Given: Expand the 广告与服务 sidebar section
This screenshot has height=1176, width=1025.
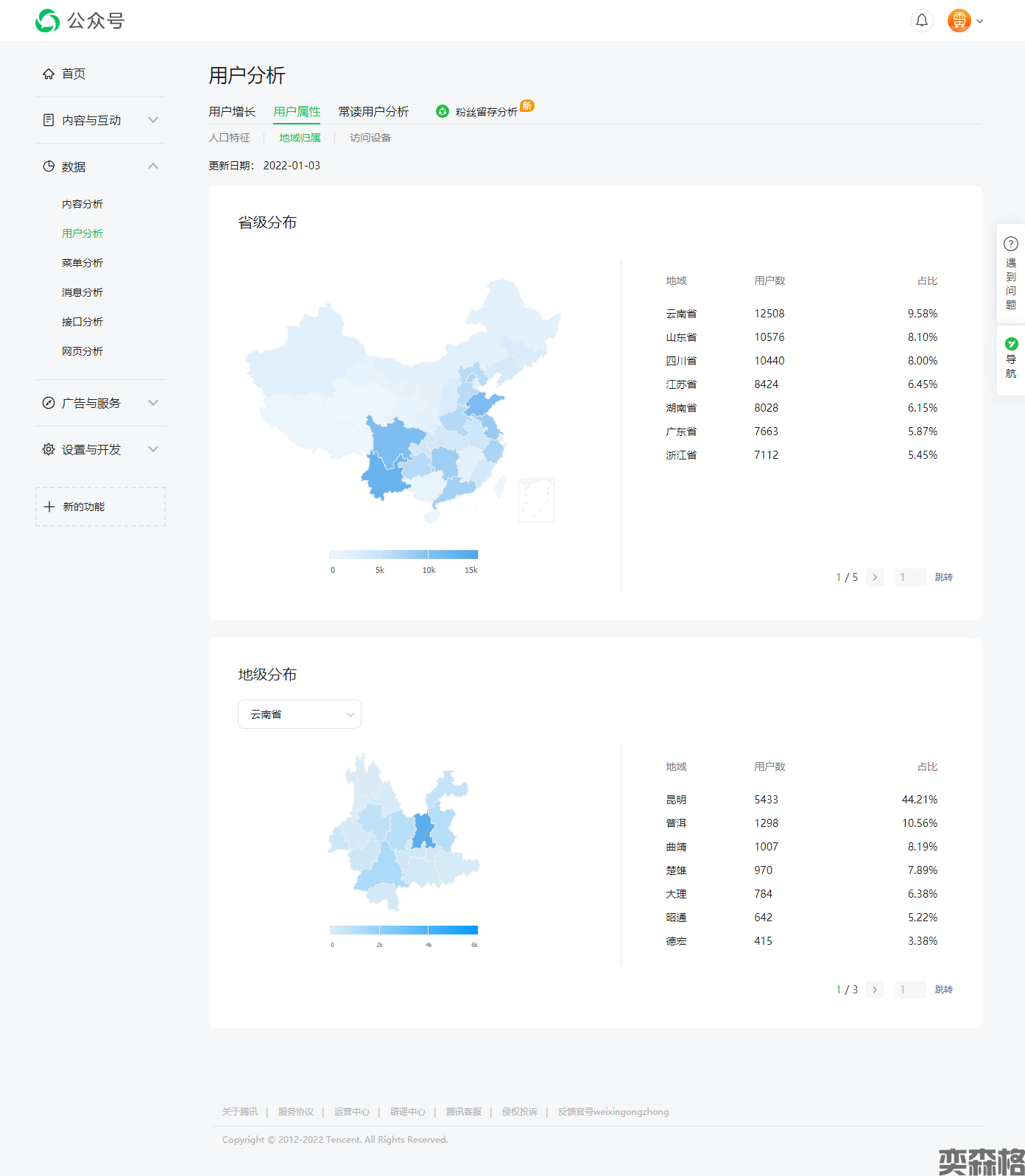Looking at the screenshot, I should (x=152, y=403).
